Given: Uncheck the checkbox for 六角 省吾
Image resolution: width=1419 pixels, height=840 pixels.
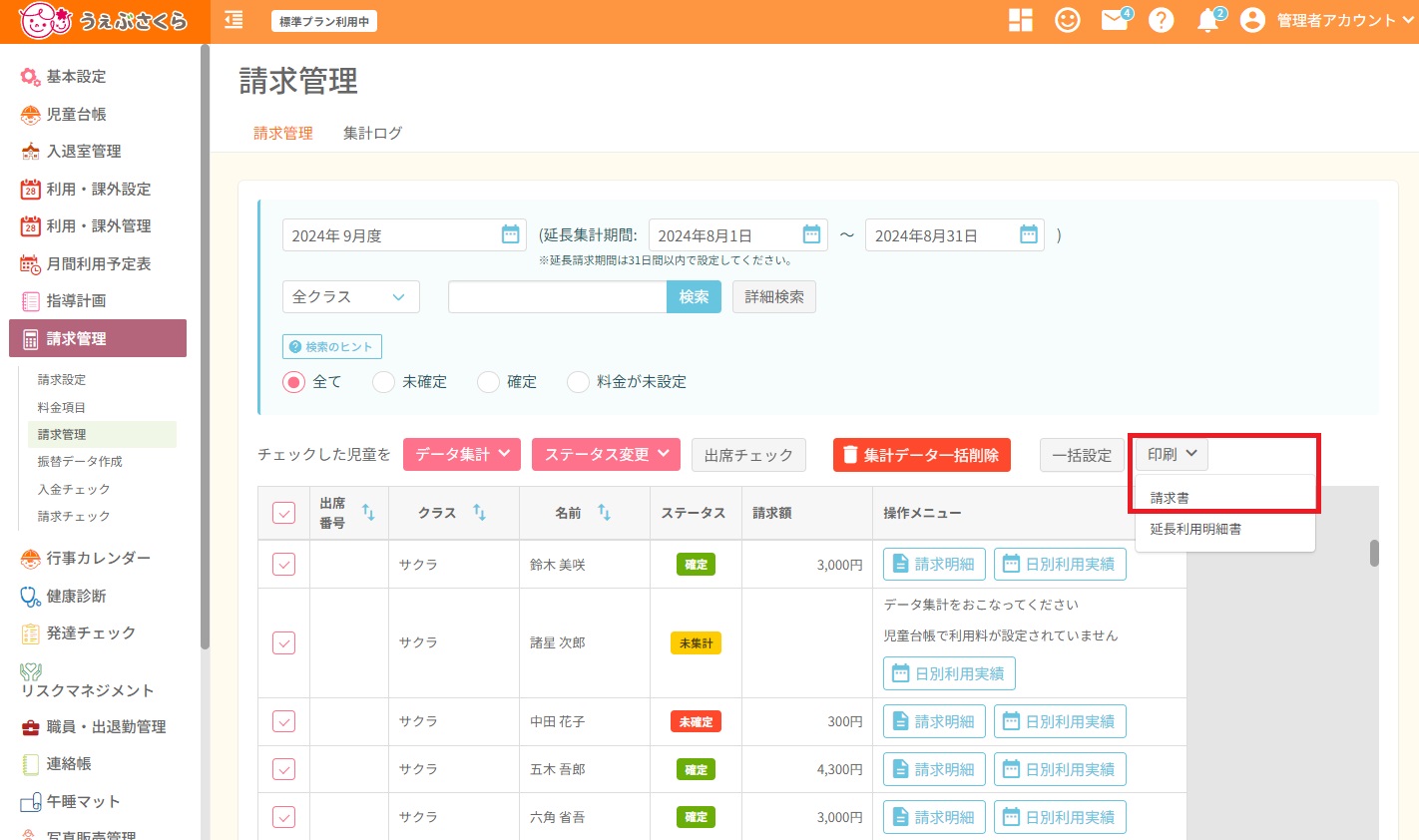Looking at the screenshot, I should [x=283, y=817].
